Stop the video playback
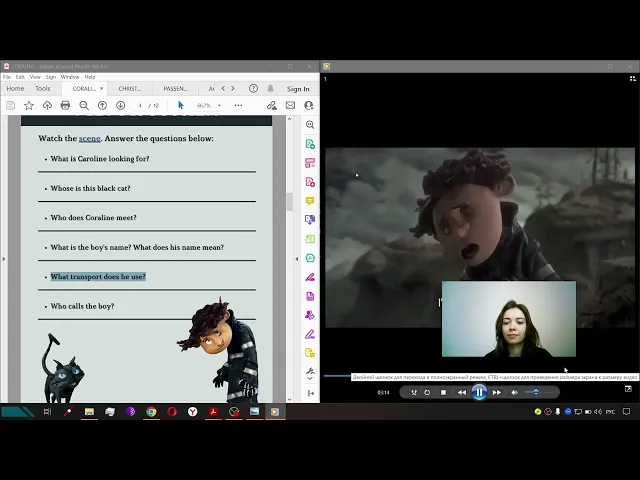Image resolution: width=640 pixels, height=480 pixels. point(443,392)
